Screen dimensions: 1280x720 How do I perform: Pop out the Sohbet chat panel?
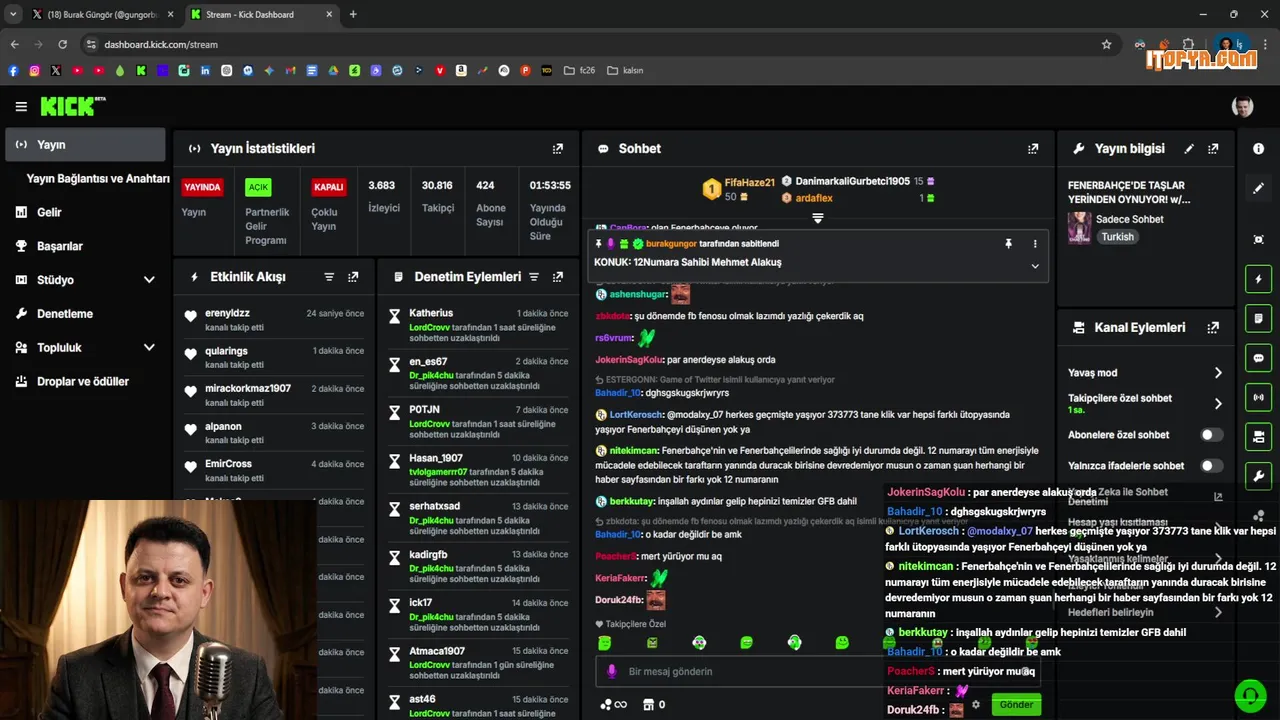point(1033,149)
